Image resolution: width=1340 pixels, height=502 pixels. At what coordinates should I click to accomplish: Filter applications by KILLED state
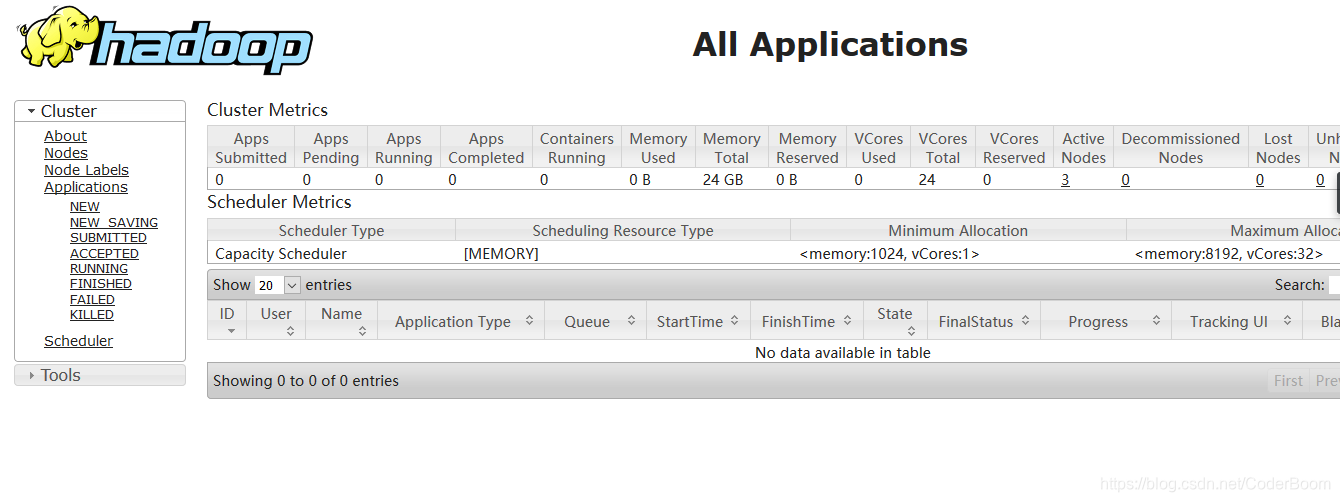[x=92, y=315]
